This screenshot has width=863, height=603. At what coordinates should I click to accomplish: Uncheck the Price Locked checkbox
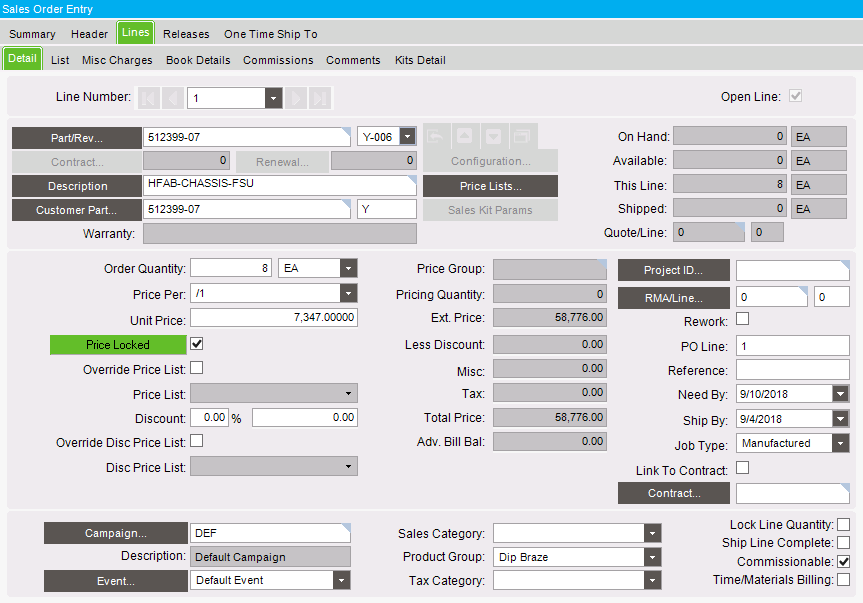coord(196,344)
